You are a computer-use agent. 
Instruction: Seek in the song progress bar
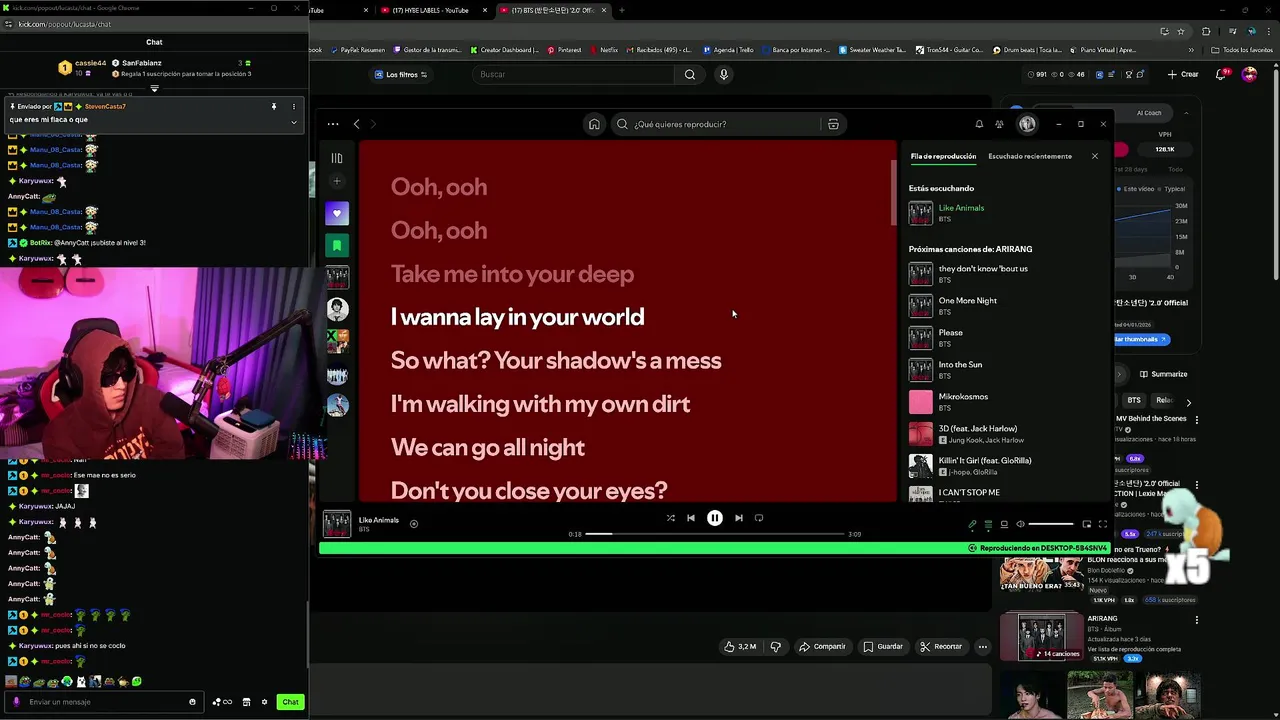pyautogui.click(x=714, y=534)
